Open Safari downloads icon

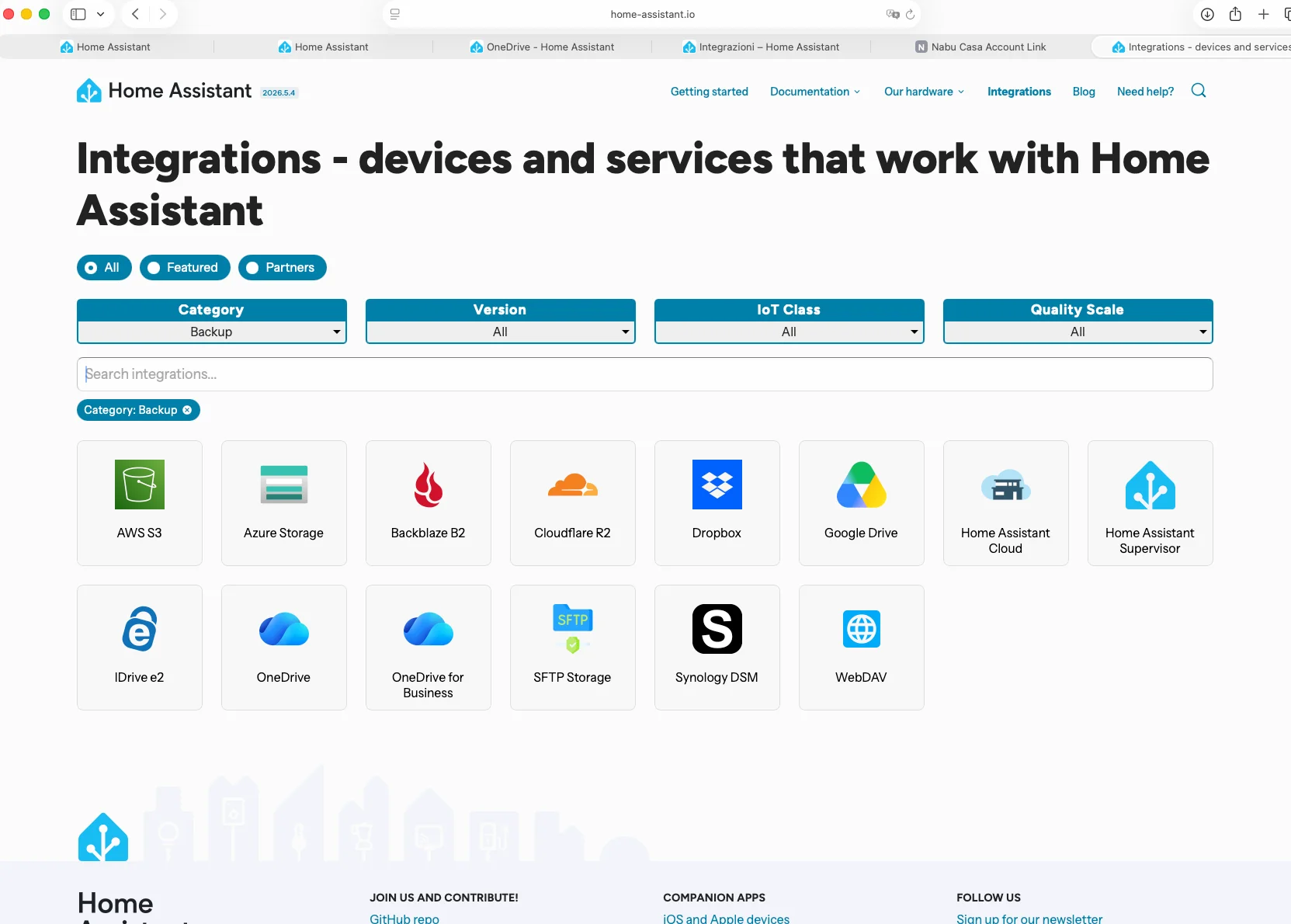(1207, 14)
